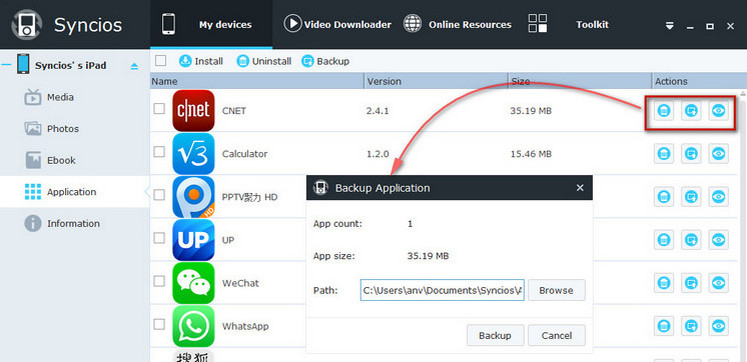Eject the iPad with the eject icon
747x362 pixels.
click(x=134, y=66)
